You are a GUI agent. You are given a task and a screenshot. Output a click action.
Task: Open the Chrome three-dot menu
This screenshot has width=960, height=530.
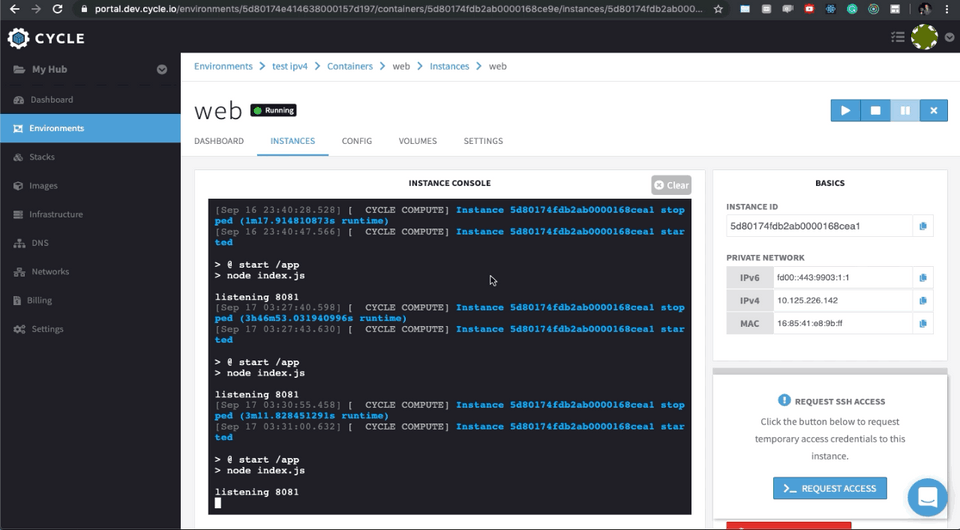pos(947,9)
